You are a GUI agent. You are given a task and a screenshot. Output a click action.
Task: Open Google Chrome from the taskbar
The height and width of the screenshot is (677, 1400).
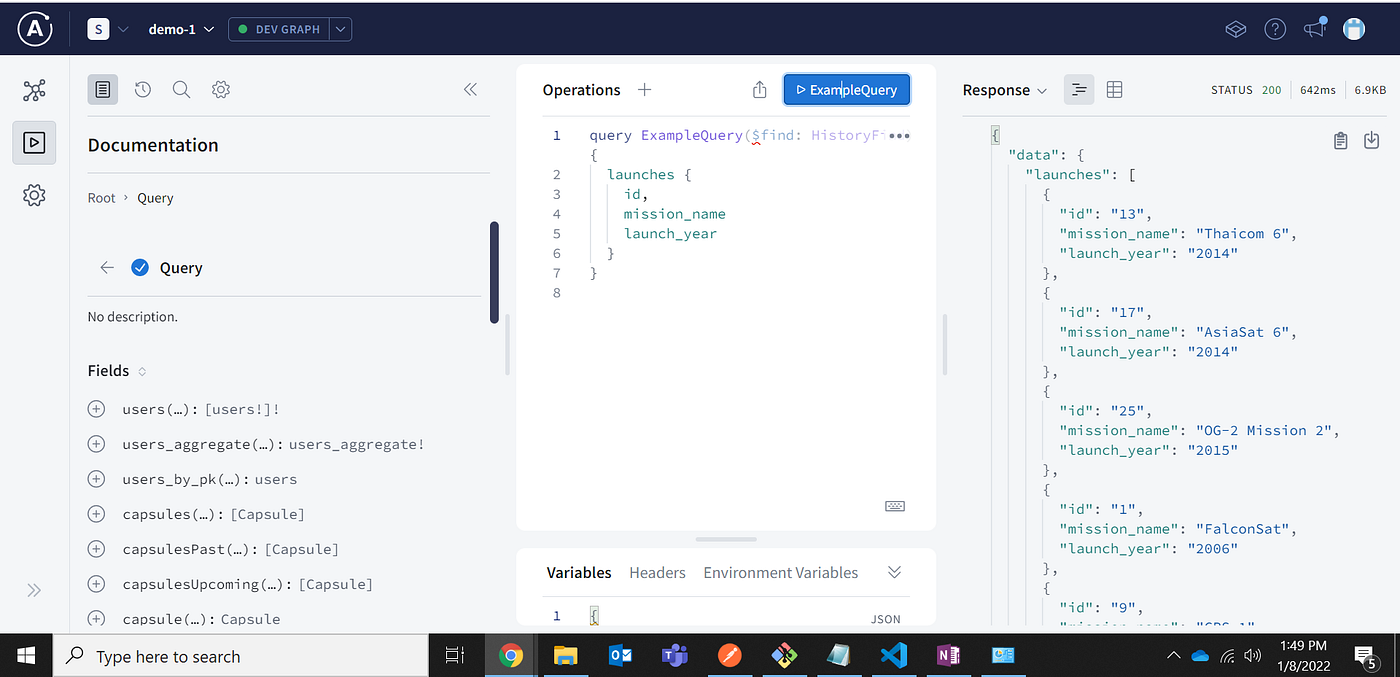[x=511, y=656]
